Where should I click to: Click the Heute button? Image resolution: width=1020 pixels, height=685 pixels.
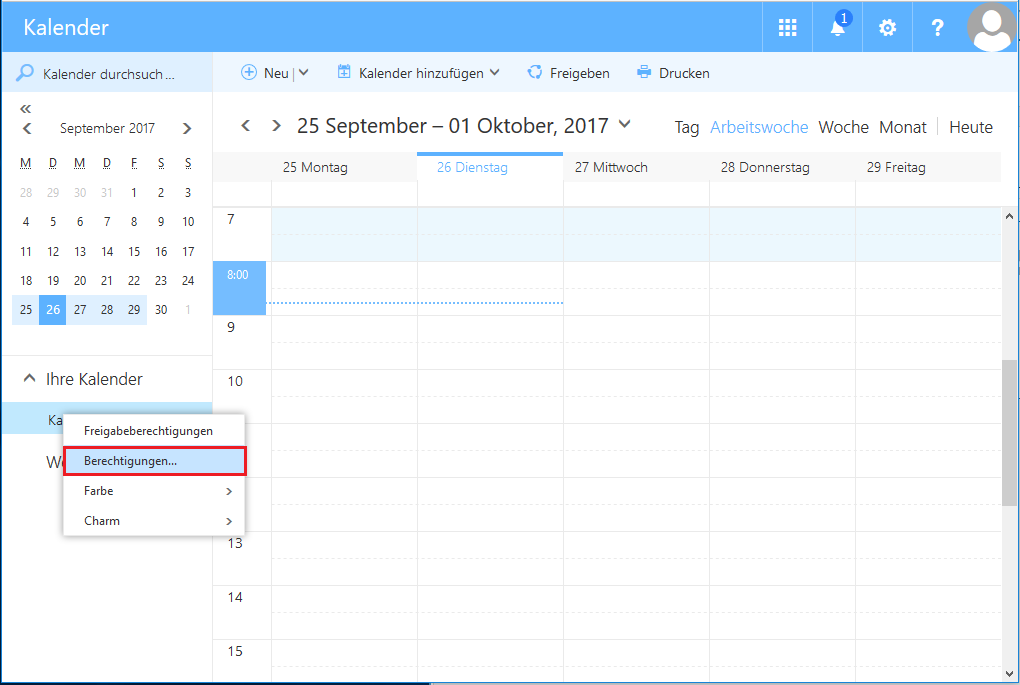pos(970,127)
